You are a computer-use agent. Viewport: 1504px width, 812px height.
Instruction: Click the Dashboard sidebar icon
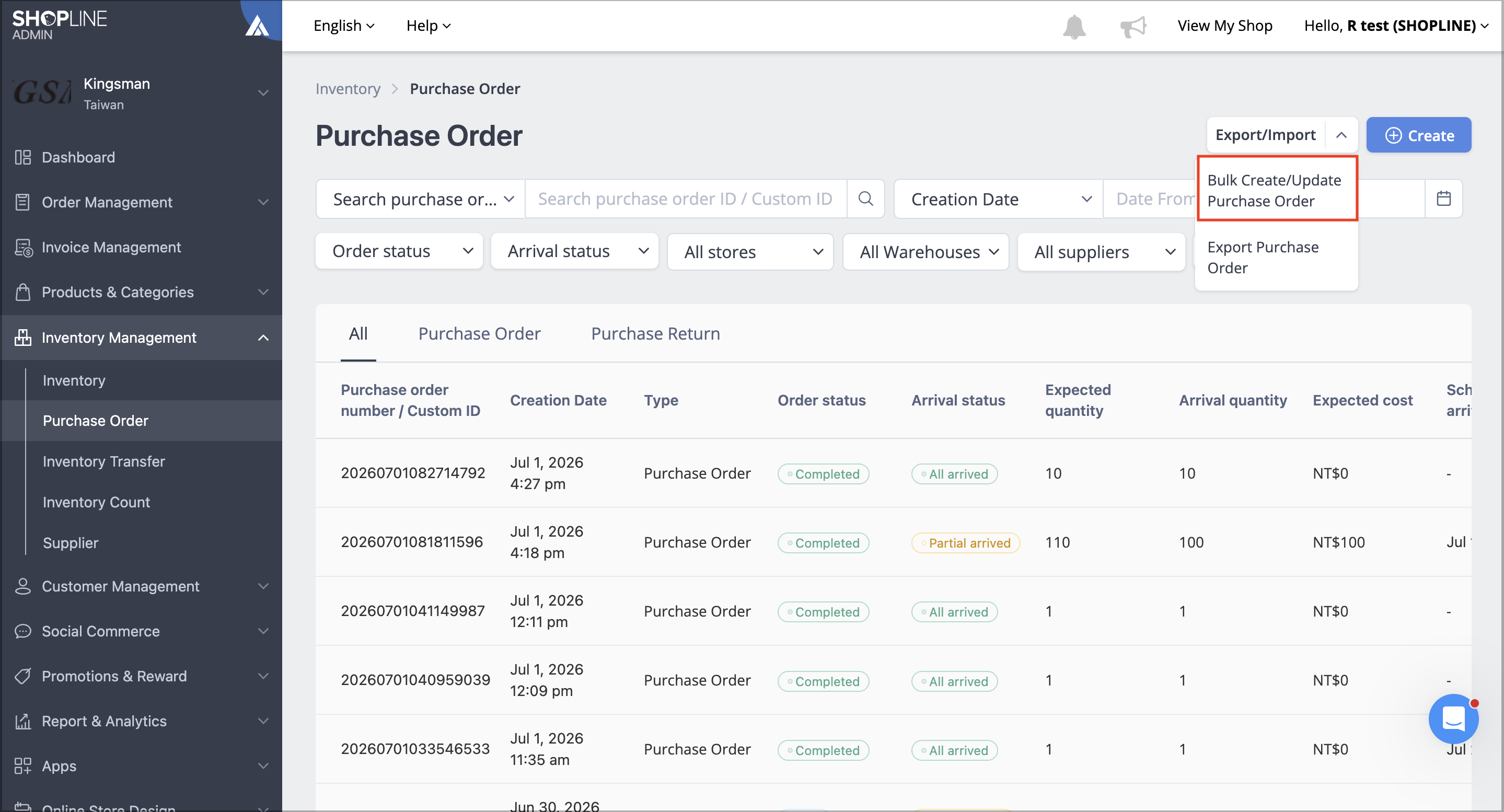(x=23, y=157)
